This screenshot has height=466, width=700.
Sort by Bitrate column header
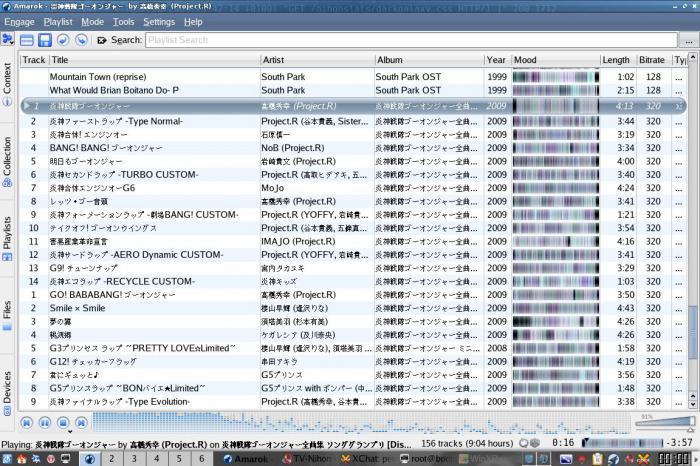653,60
